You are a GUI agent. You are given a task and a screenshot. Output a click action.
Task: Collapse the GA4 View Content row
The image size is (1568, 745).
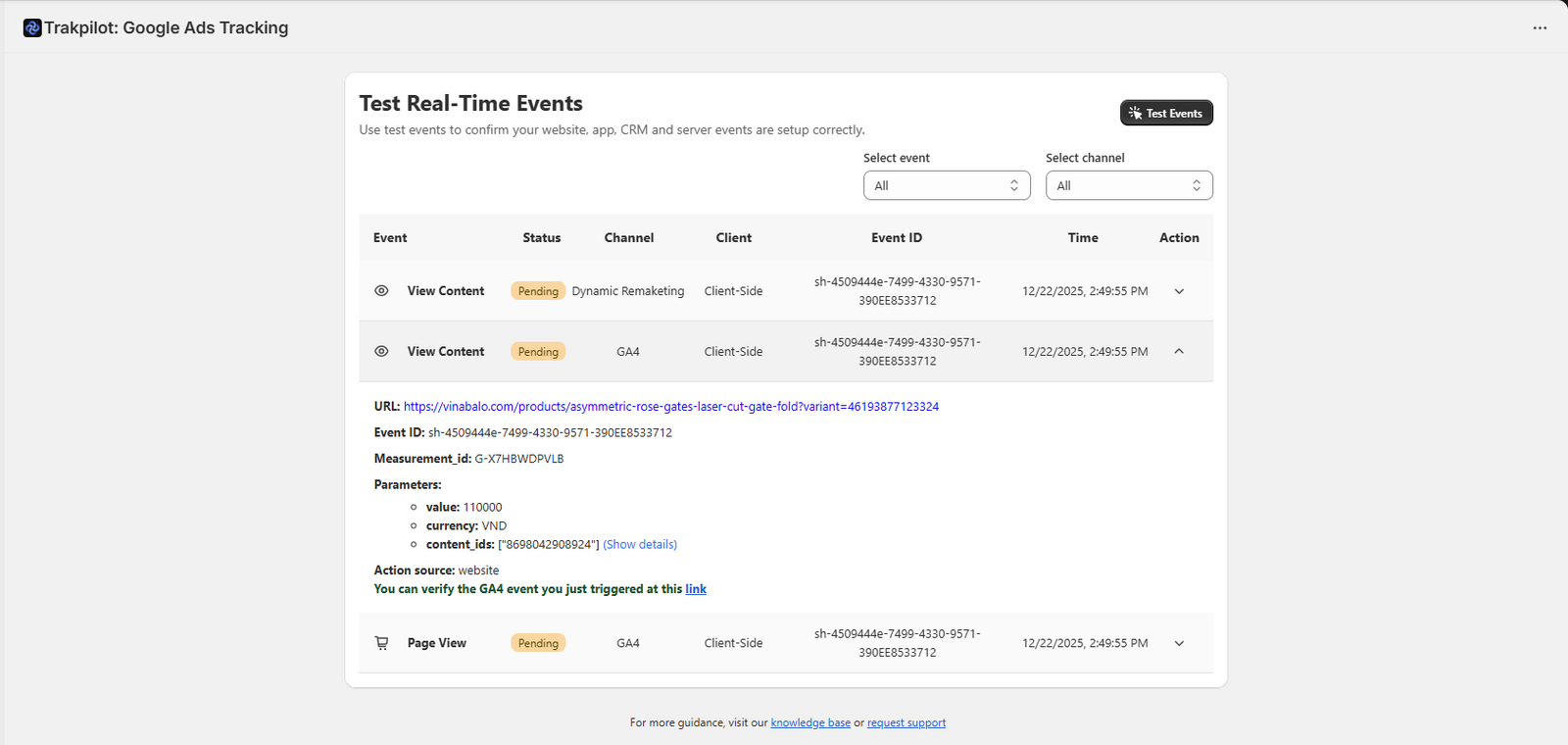point(1179,351)
